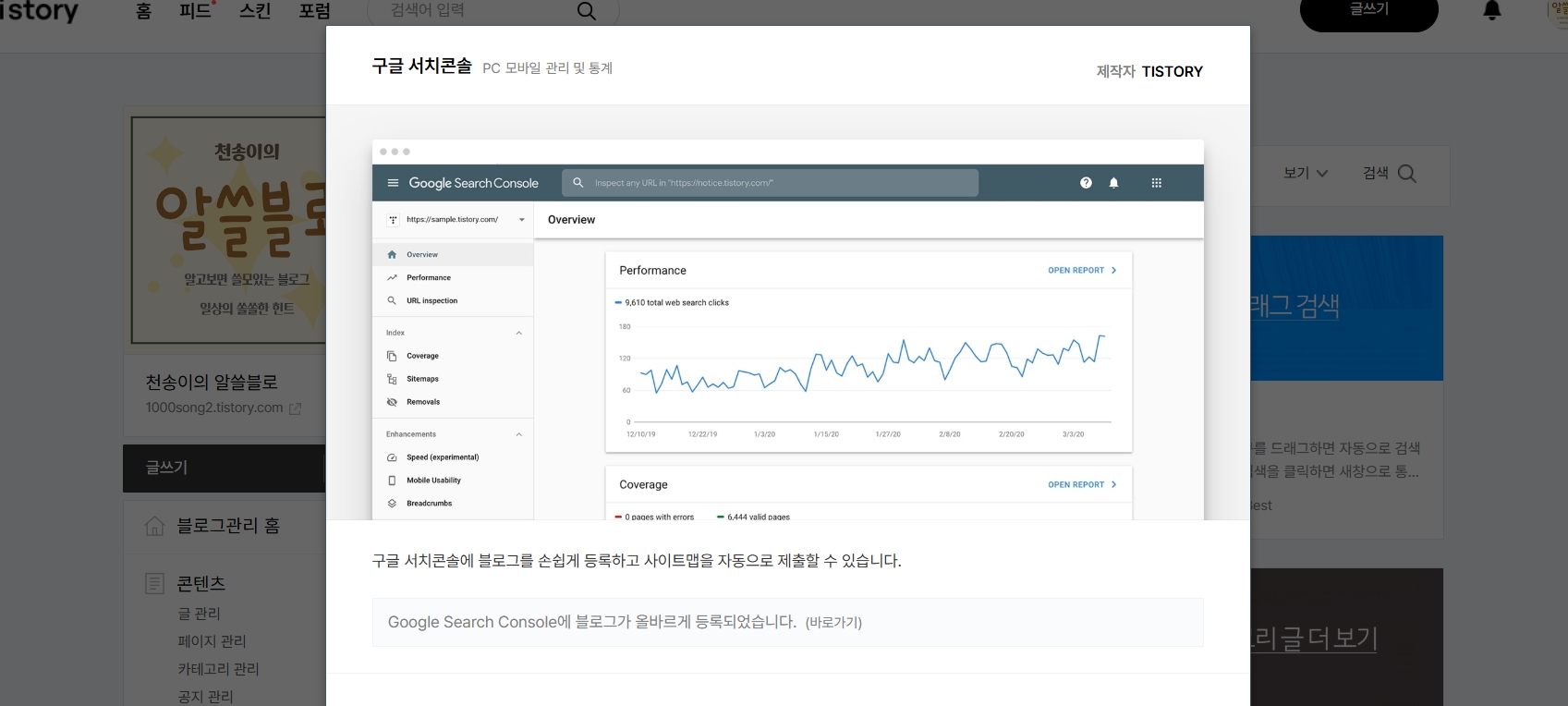Click the Removals eye-slash icon
This screenshot has width=1568, height=706.
[x=392, y=402]
